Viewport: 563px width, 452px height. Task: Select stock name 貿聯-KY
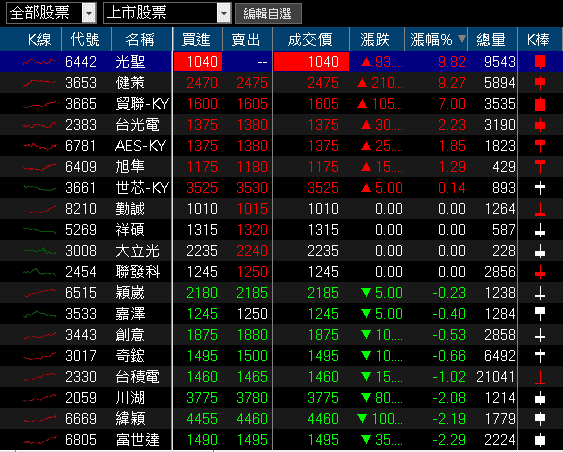pos(142,104)
